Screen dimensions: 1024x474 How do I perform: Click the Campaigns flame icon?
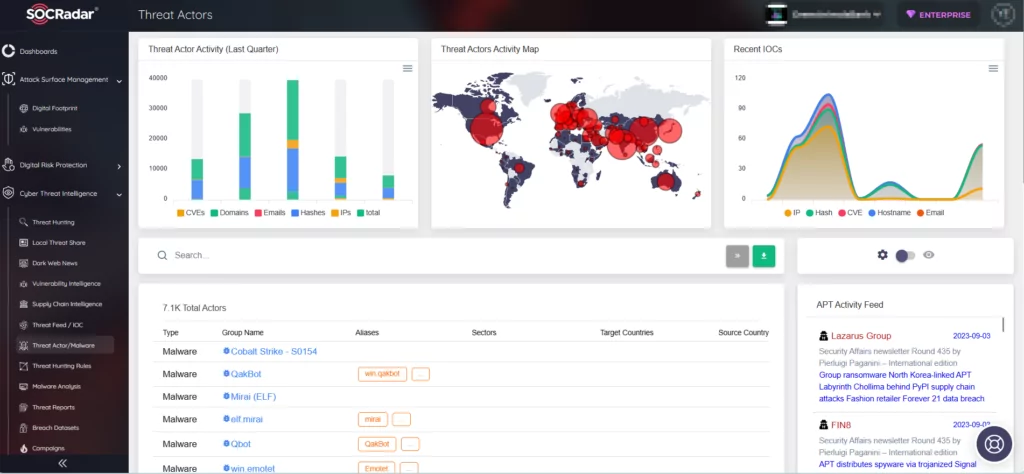click(24, 449)
